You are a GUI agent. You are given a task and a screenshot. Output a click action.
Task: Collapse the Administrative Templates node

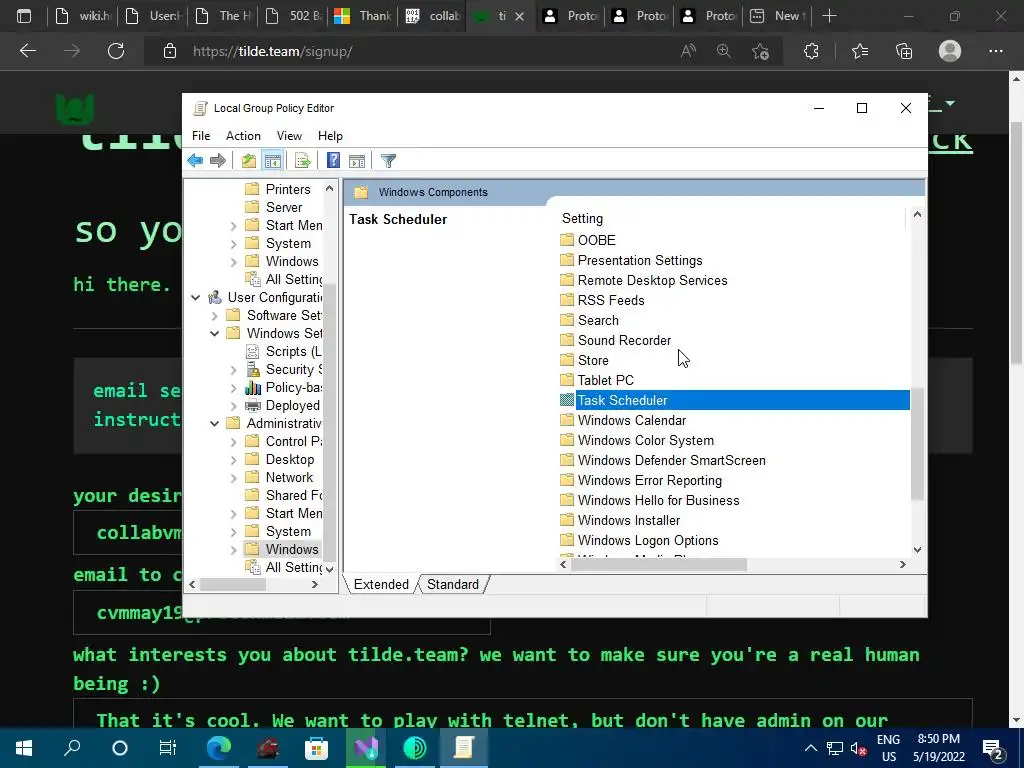214,424
